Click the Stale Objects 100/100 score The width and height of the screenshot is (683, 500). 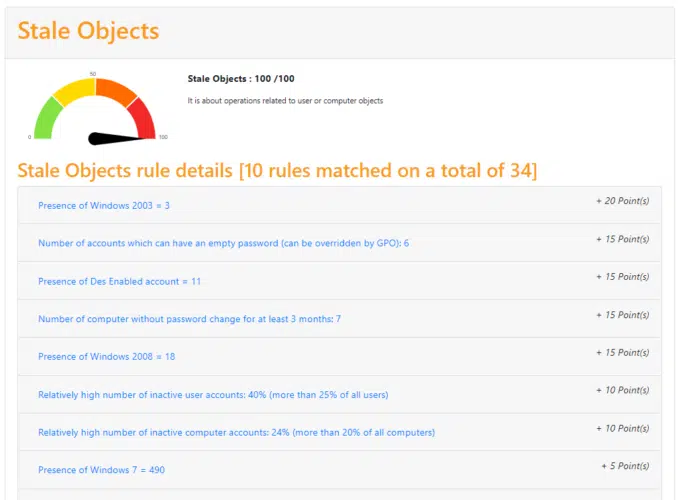tap(241, 79)
